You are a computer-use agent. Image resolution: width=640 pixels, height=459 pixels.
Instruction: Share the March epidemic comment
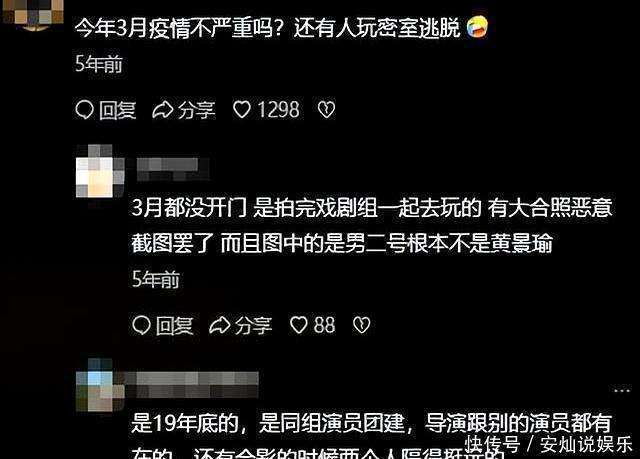[184, 110]
